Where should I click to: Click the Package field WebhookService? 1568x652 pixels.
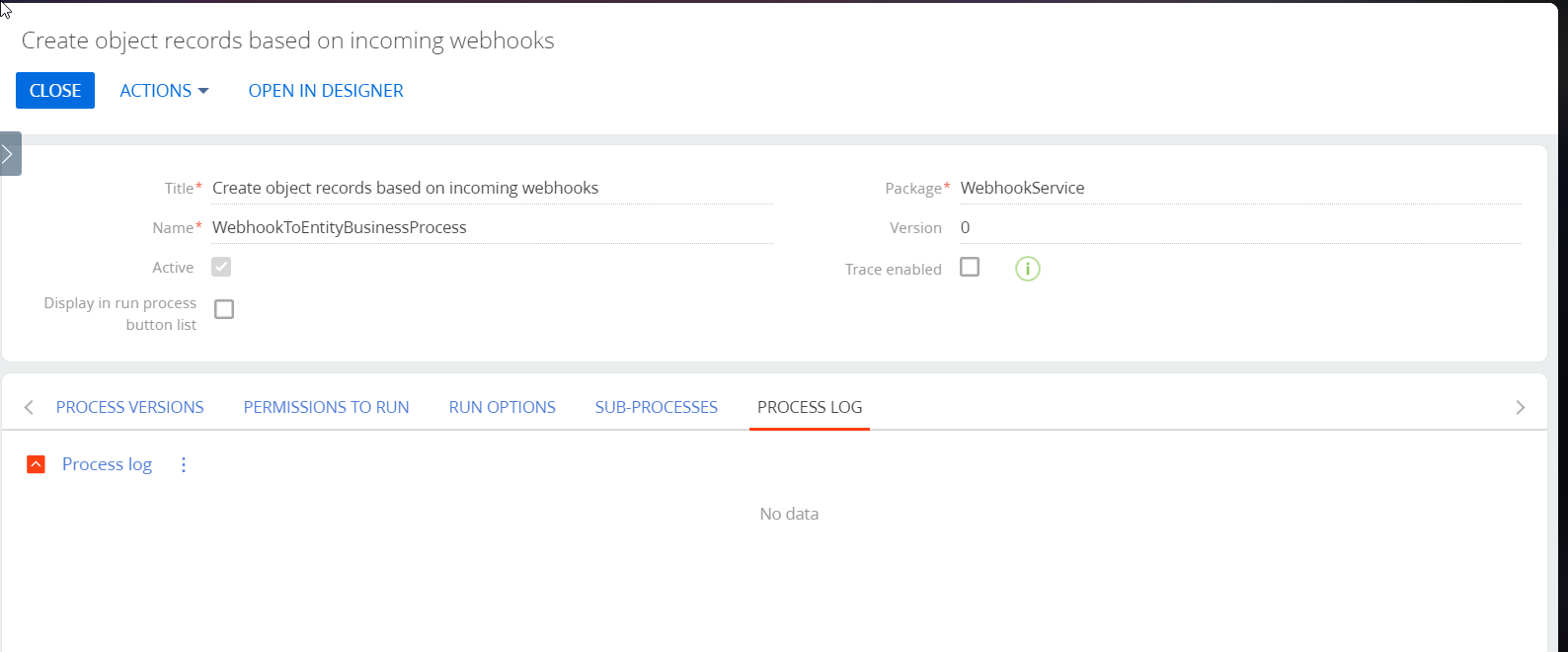click(x=1240, y=188)
